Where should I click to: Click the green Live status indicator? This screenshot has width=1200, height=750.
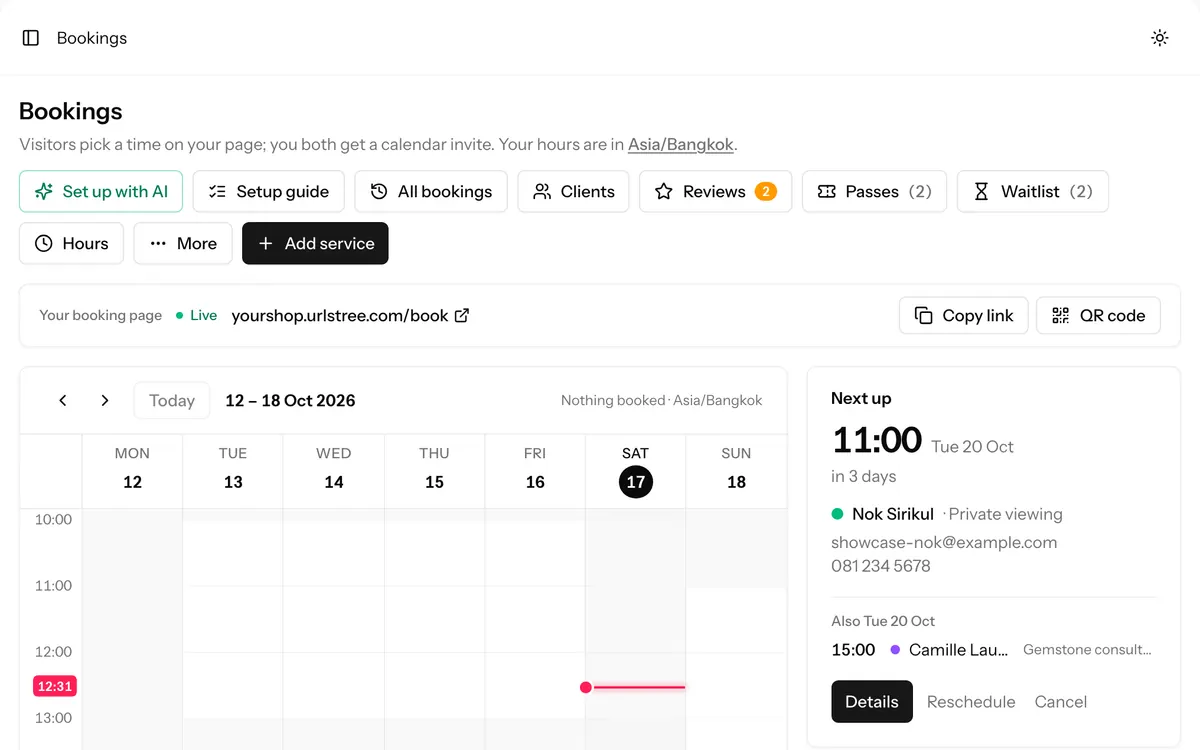pos(197,315)
